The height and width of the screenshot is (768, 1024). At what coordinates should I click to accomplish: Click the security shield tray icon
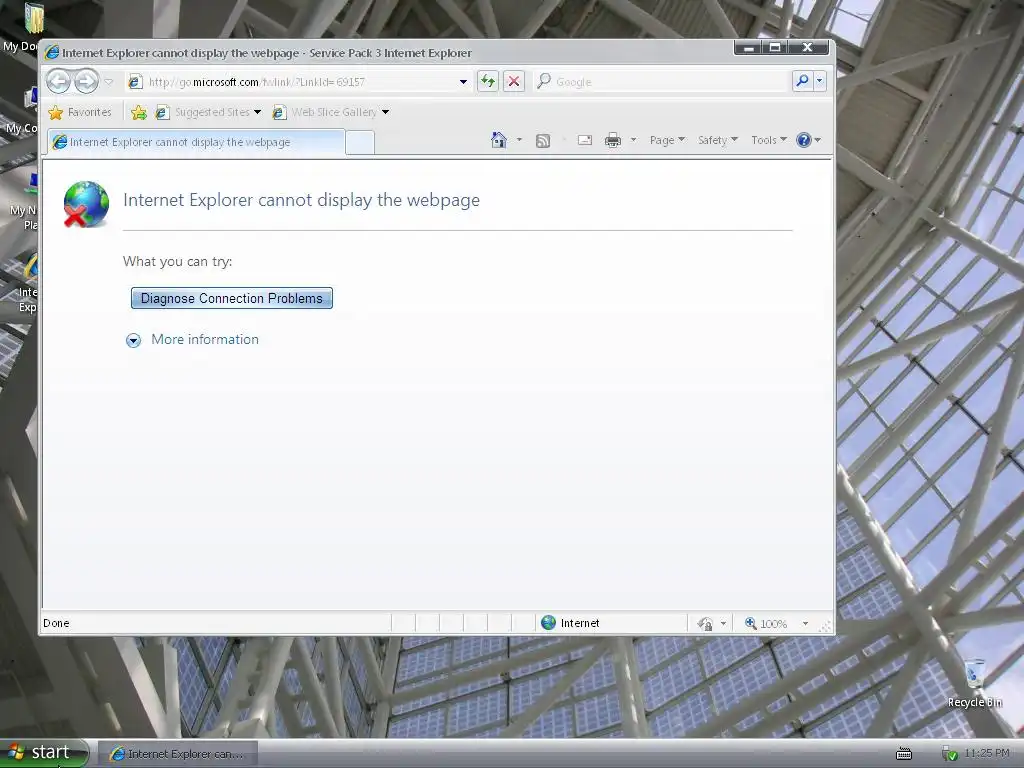(x=950, y=754)
